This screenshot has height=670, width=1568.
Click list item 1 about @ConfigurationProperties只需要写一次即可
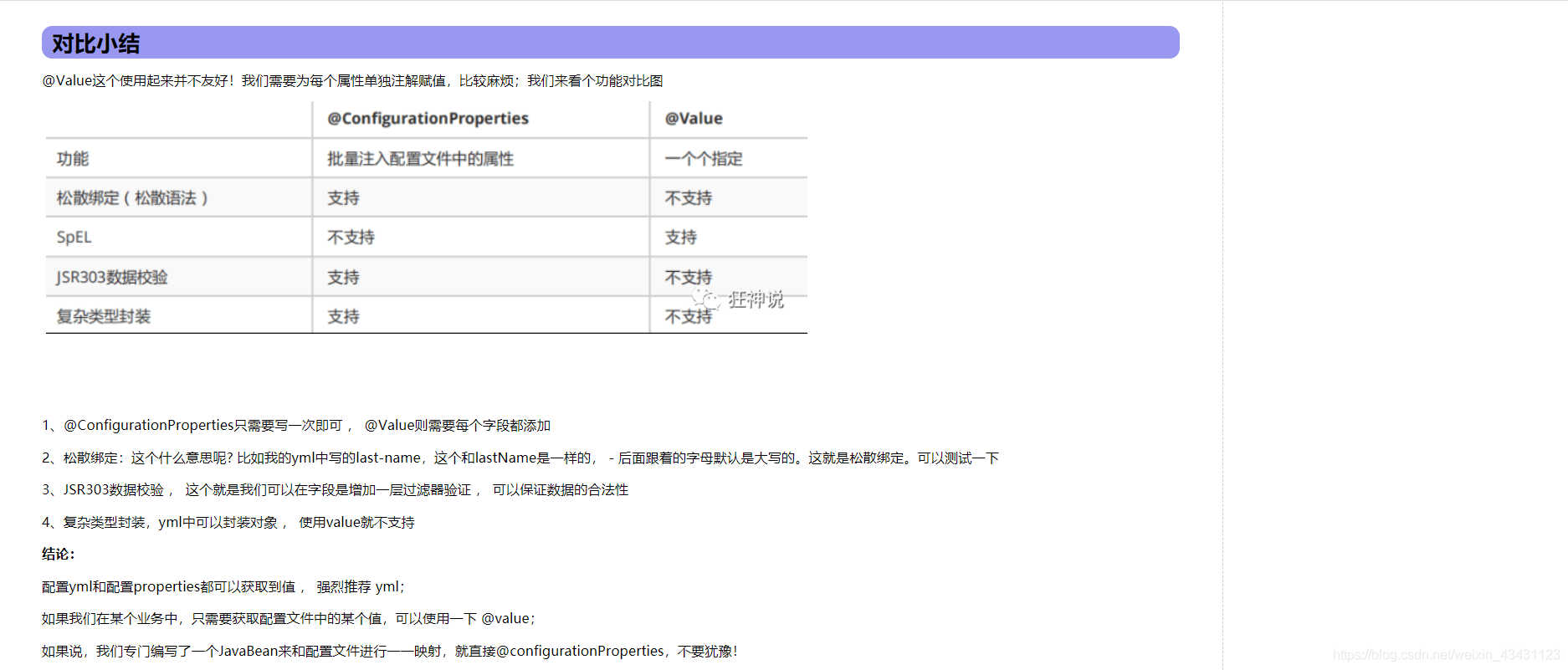[296, 426]
